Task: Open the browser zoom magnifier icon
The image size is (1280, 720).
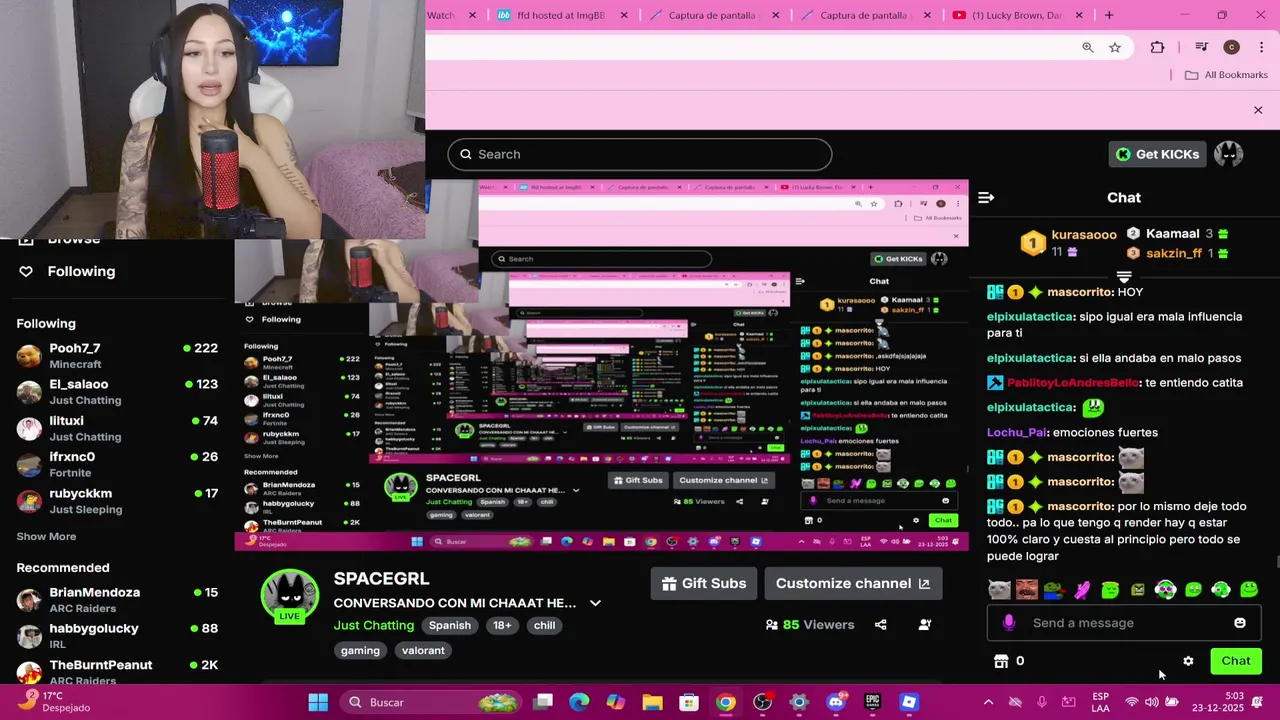Action: (1088, 47)
